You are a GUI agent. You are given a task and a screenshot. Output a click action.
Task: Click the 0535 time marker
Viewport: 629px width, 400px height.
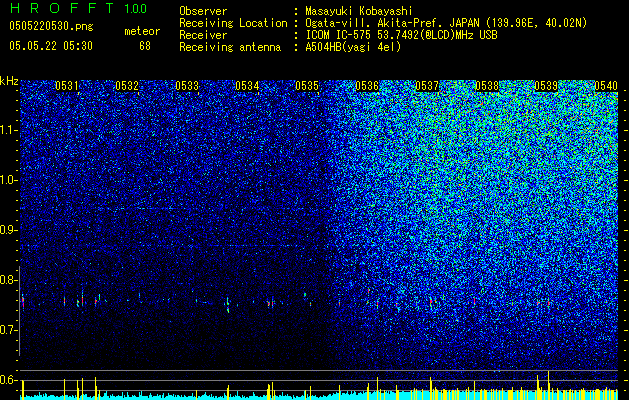307,86
